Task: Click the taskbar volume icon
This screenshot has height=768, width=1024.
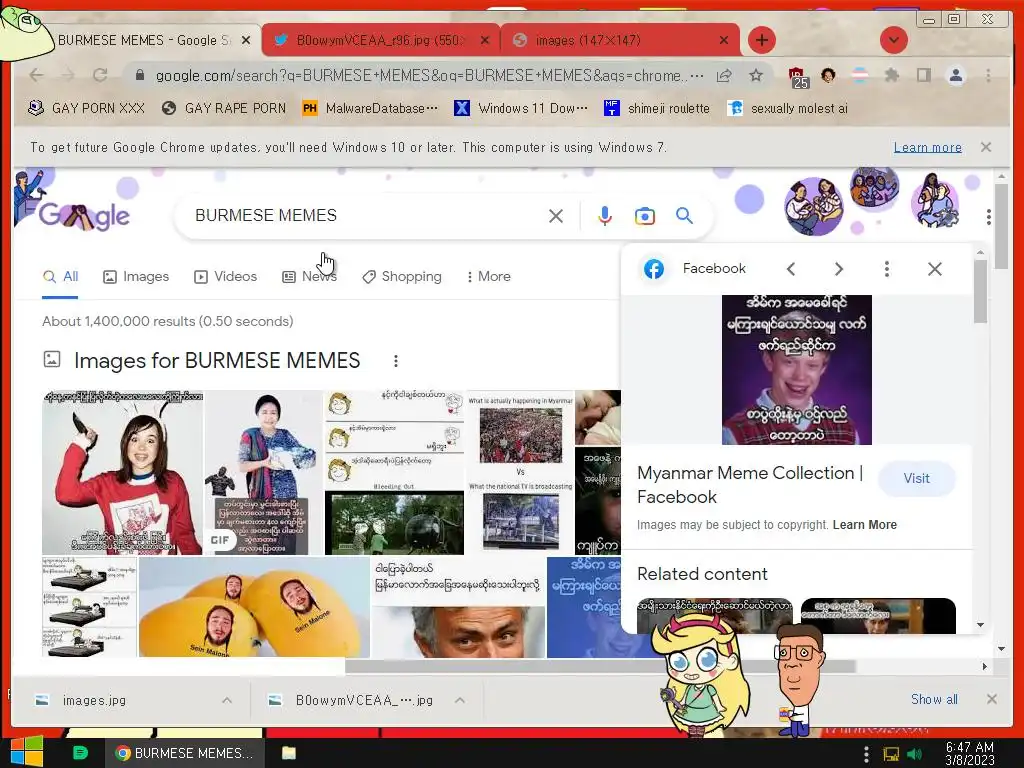Action: point(914,754)
